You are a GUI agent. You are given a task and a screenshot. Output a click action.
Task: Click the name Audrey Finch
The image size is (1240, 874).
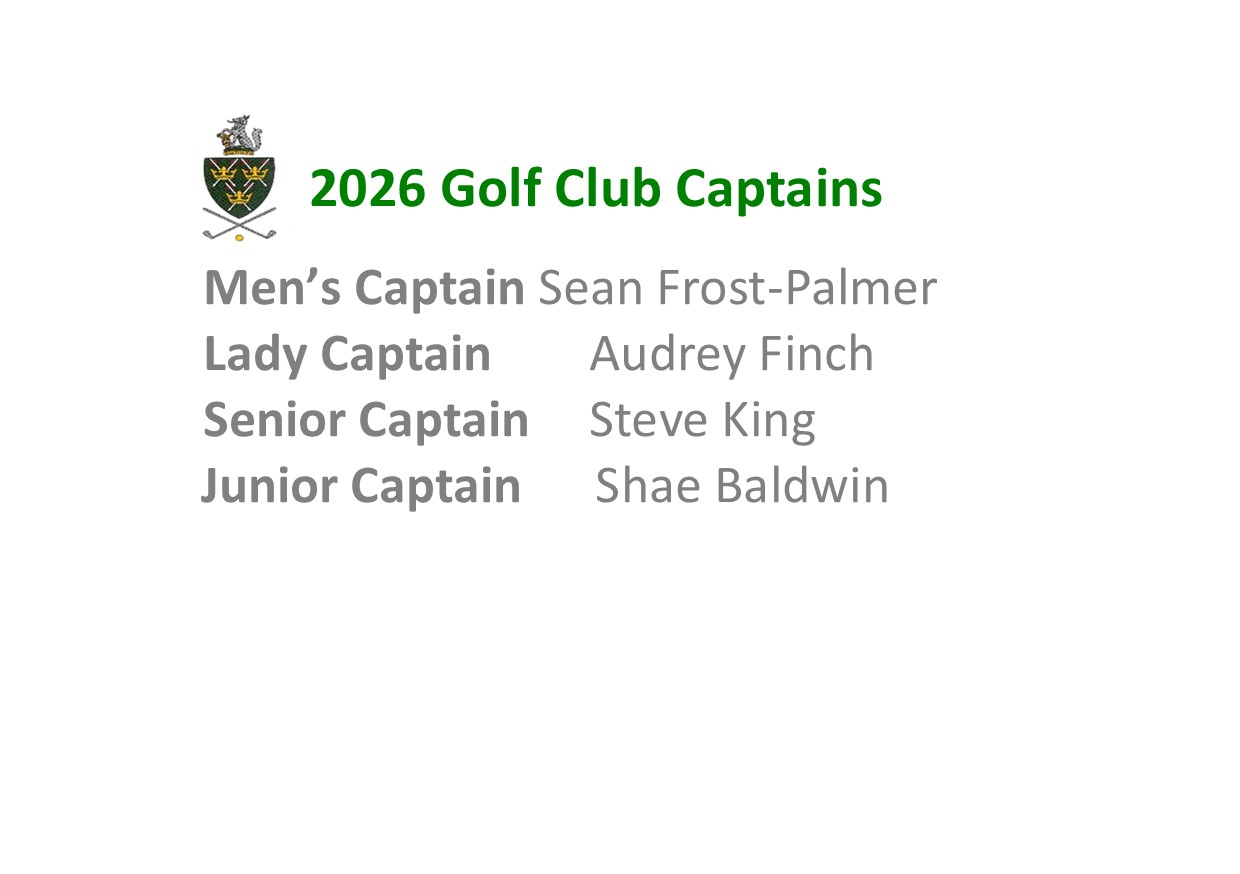731,355
